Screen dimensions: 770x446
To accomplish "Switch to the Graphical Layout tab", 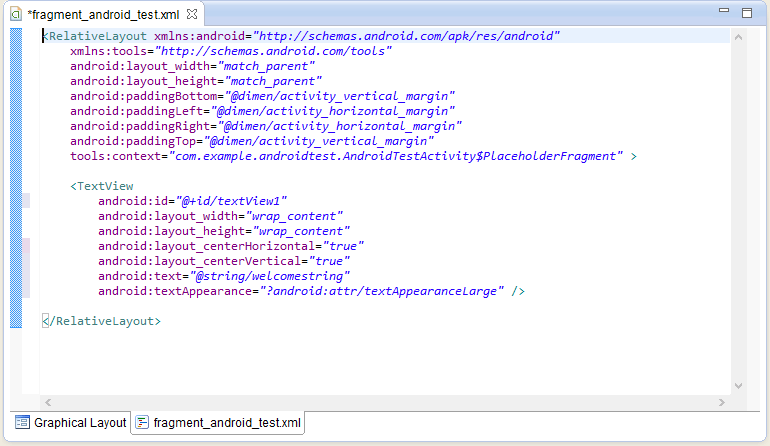I will click(x=80, y=423).
